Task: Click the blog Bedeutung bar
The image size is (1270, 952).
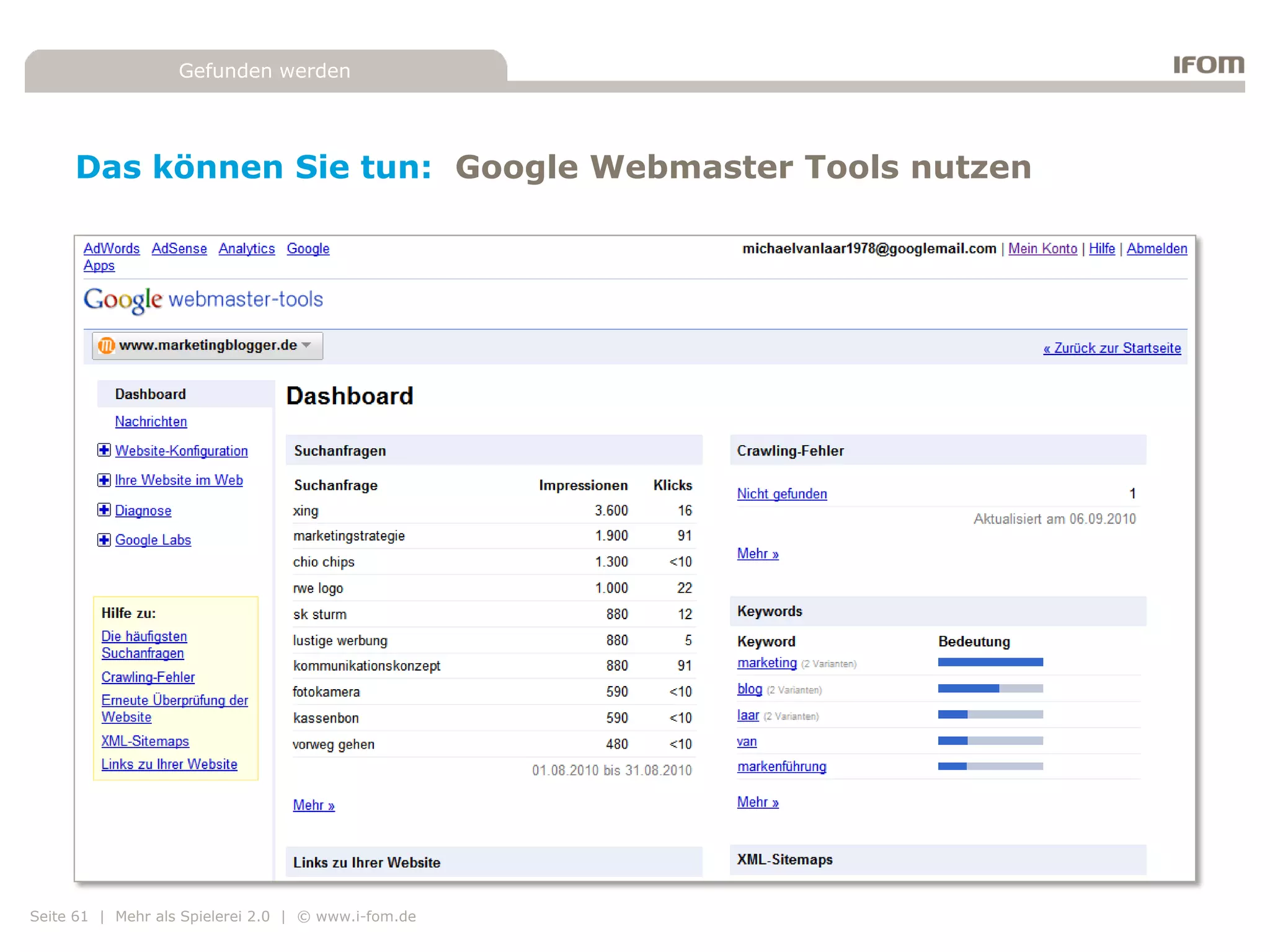Action: coord(990,688)
